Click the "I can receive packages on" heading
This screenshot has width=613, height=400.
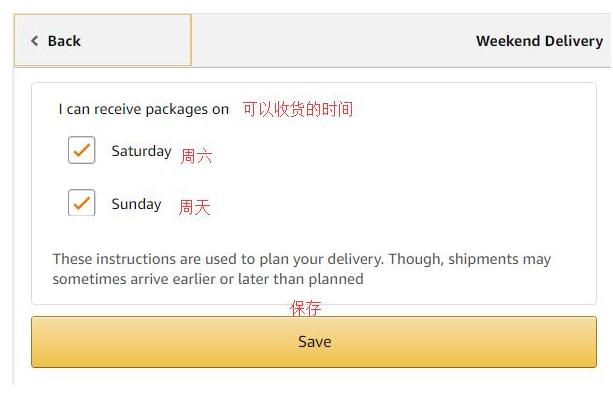pos(143,109)
